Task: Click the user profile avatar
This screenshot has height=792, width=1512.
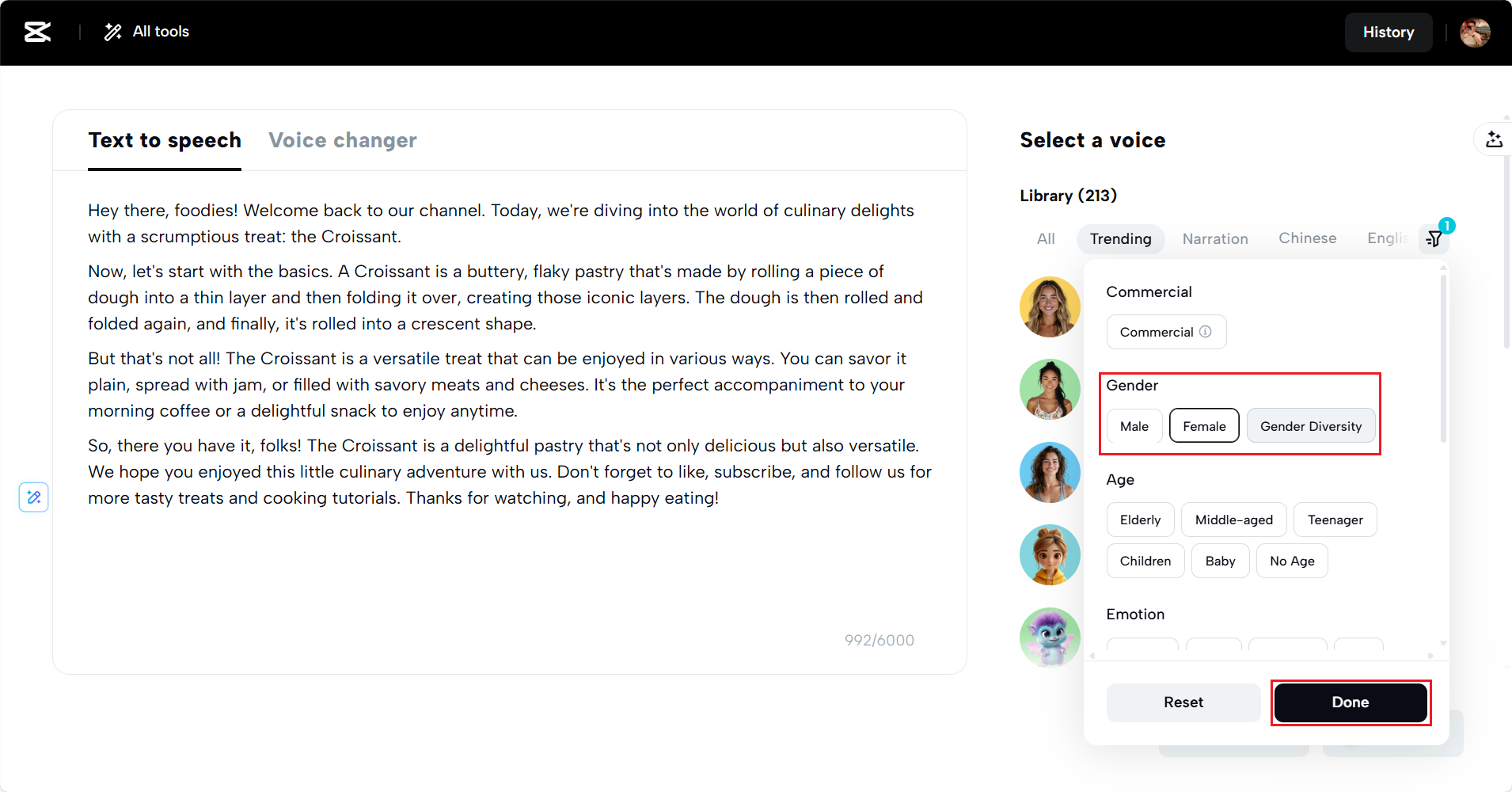Action: point(1475,32)
